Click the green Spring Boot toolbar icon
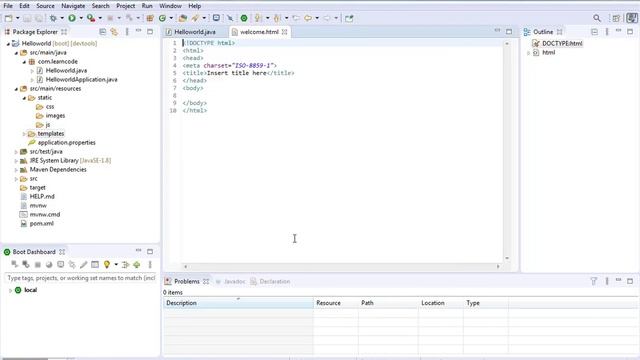Screen dimensions: 640x360 tap(244, 18)
